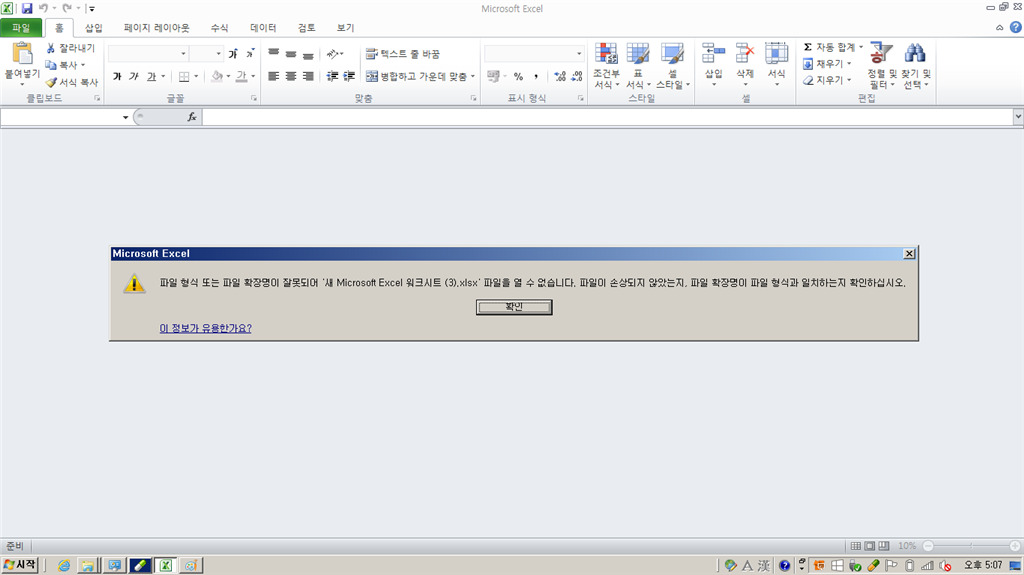Click the 붙여넣기 paste icon
The image size is (1024, 575).
(22, 55)
